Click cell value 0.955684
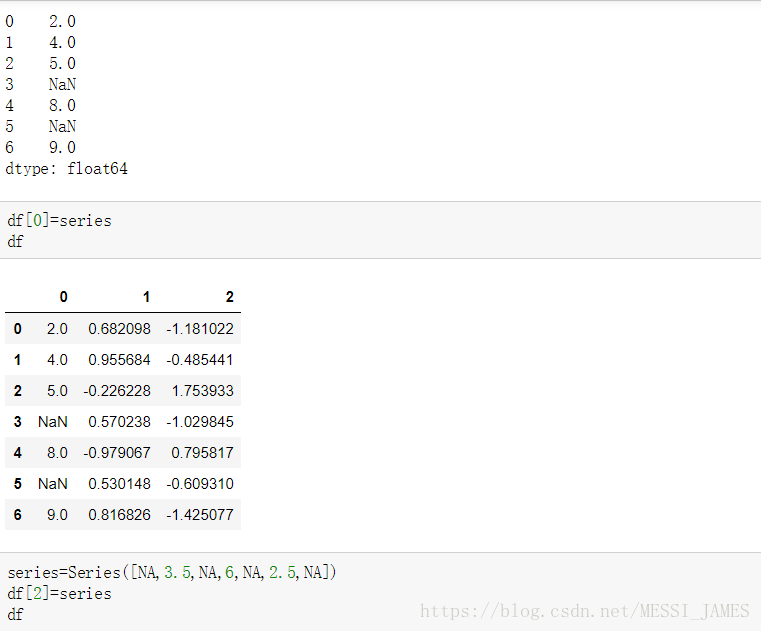Screen dimensions: 761x631 (119, 360)
